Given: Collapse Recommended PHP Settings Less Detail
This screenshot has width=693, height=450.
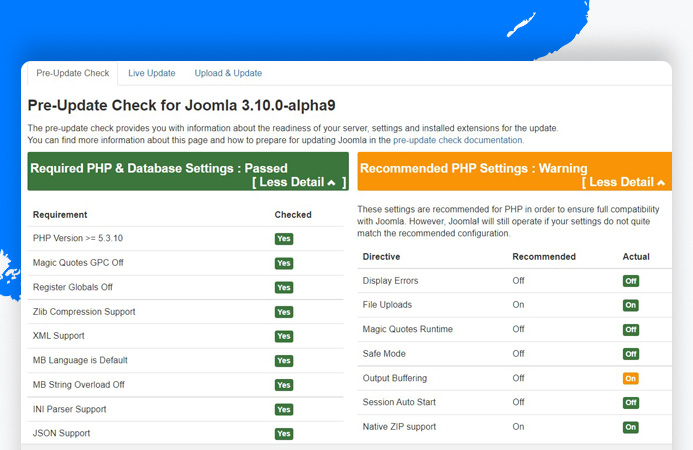Looking at the screenshot, I should point(623,182).
